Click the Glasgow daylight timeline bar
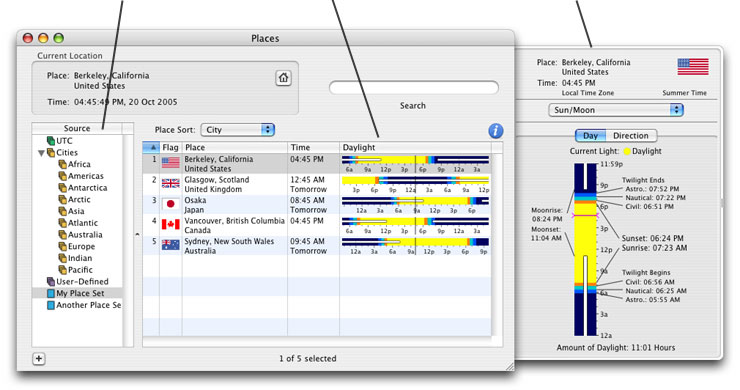The image size is (740, 390). 415,180
